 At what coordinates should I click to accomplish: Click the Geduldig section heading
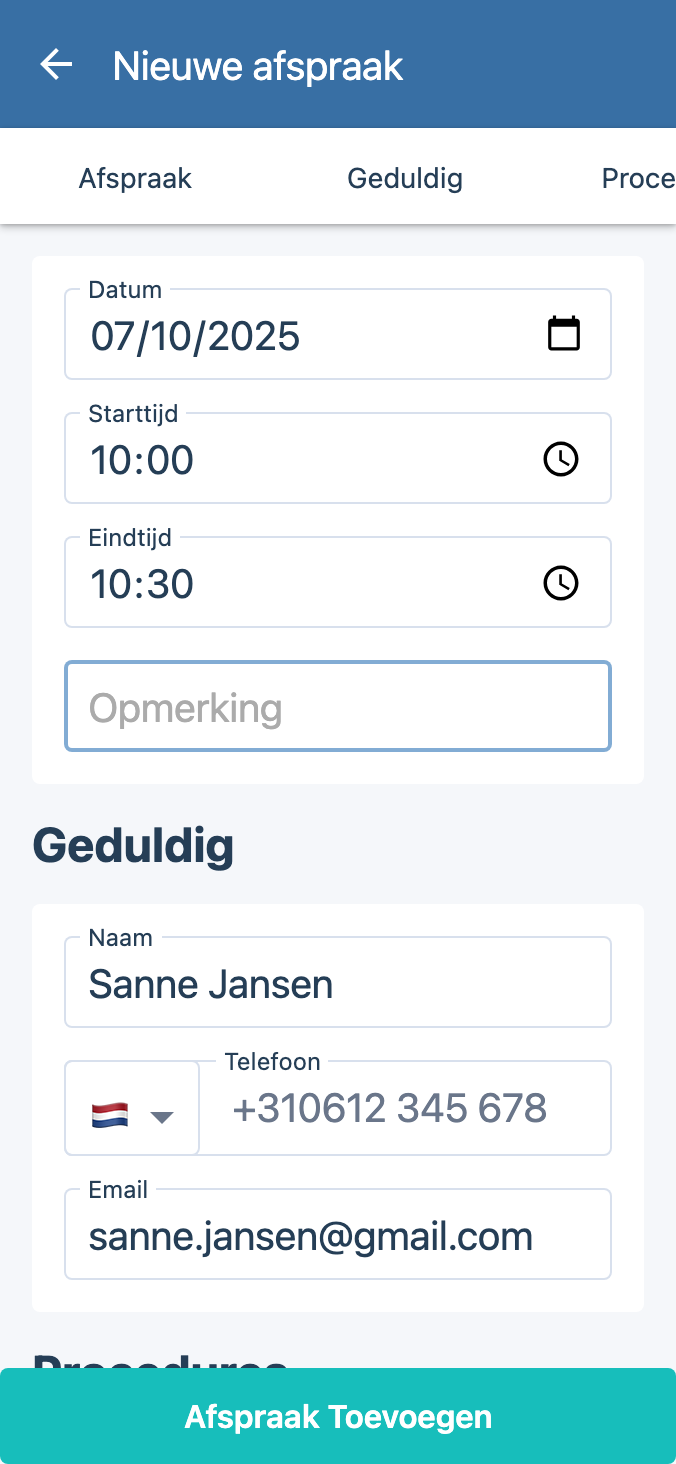[134, 846]
